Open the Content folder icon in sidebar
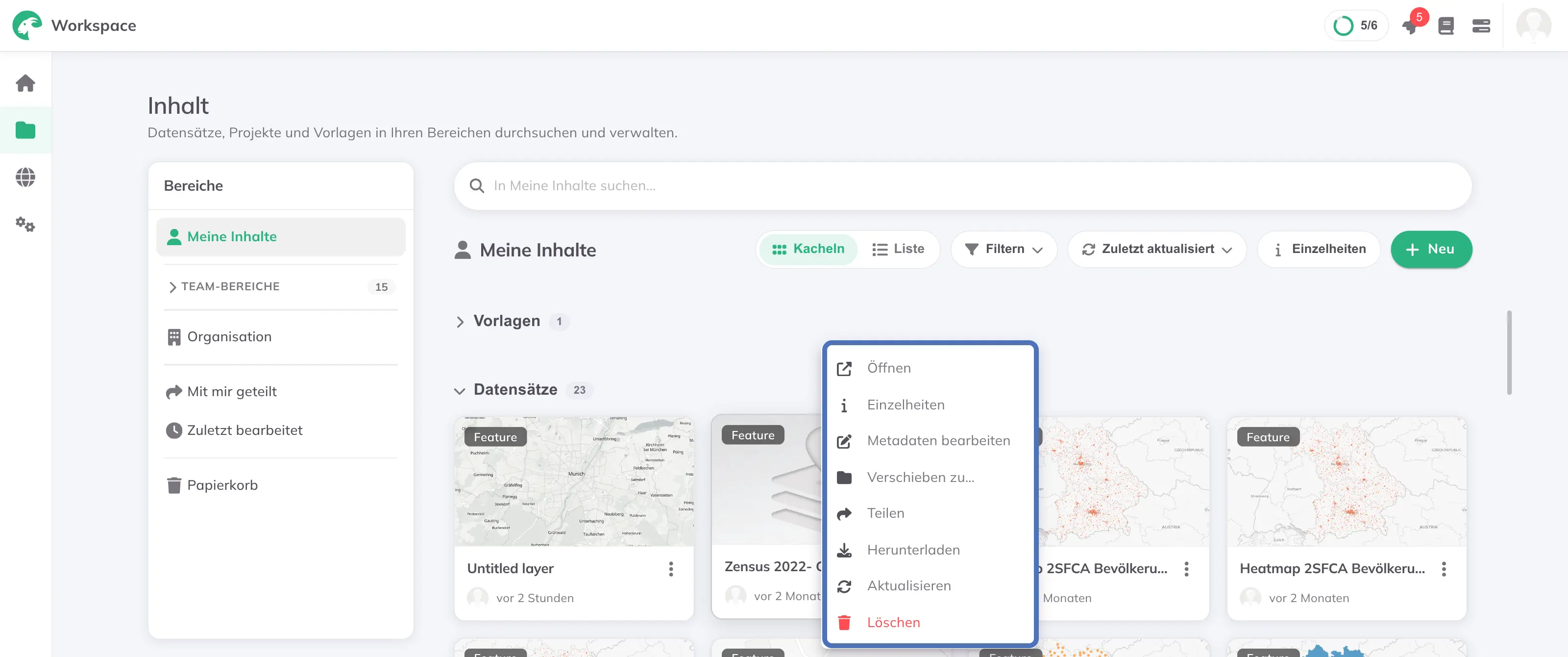Image resolution: width=1568 pixels, height=657 pixels. click(25, 130)
